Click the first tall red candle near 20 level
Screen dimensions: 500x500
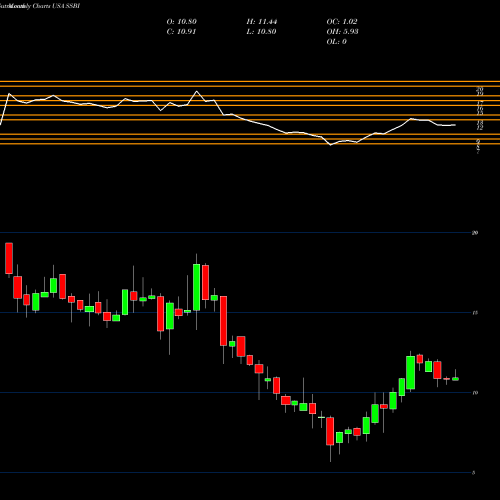(9, 258)
